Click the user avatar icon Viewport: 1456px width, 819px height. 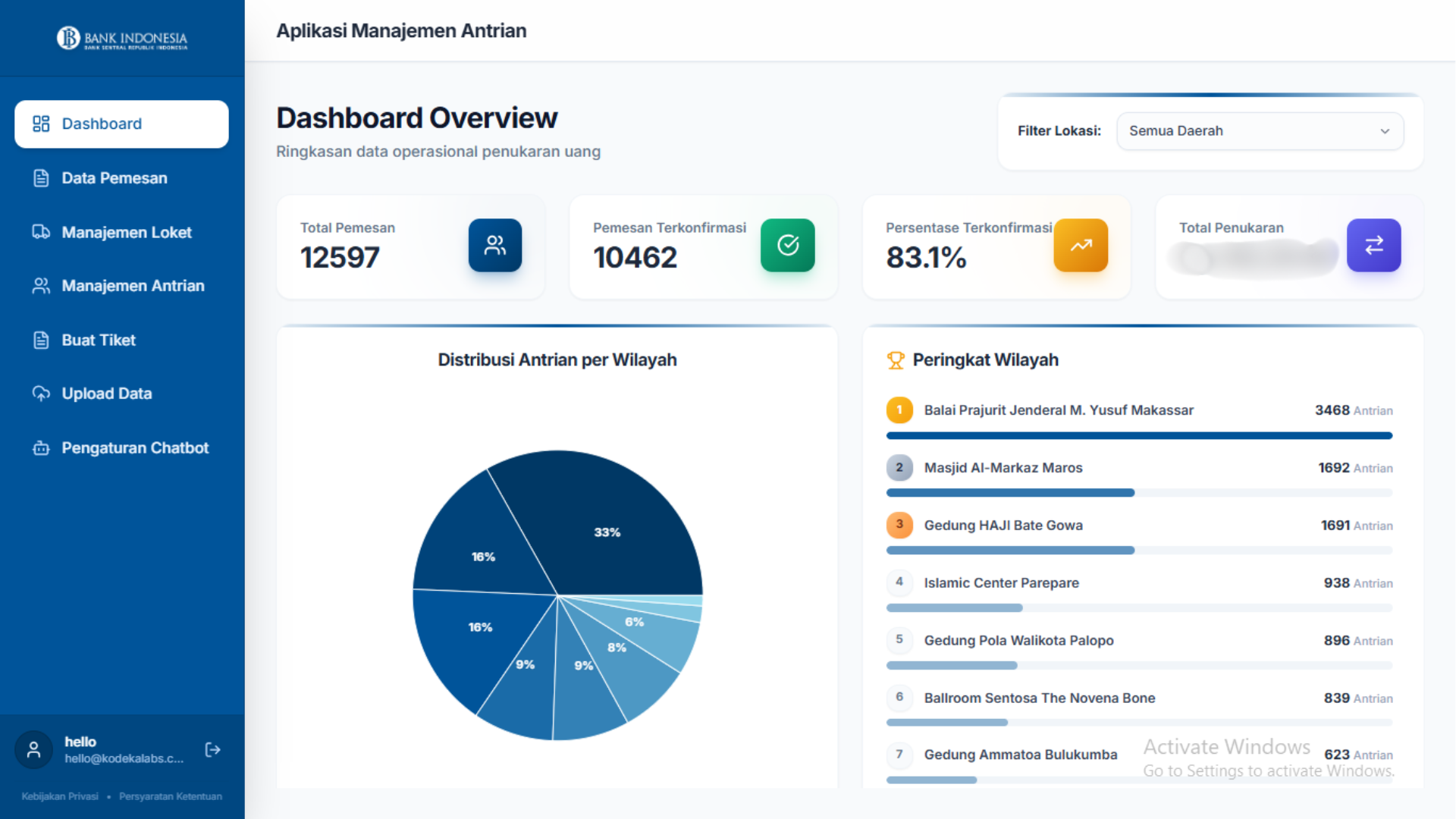[x=33, y=750]
